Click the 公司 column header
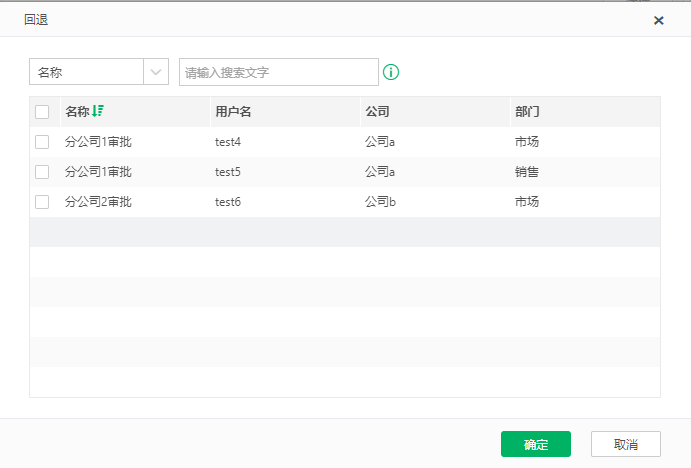 pos(377,111)
